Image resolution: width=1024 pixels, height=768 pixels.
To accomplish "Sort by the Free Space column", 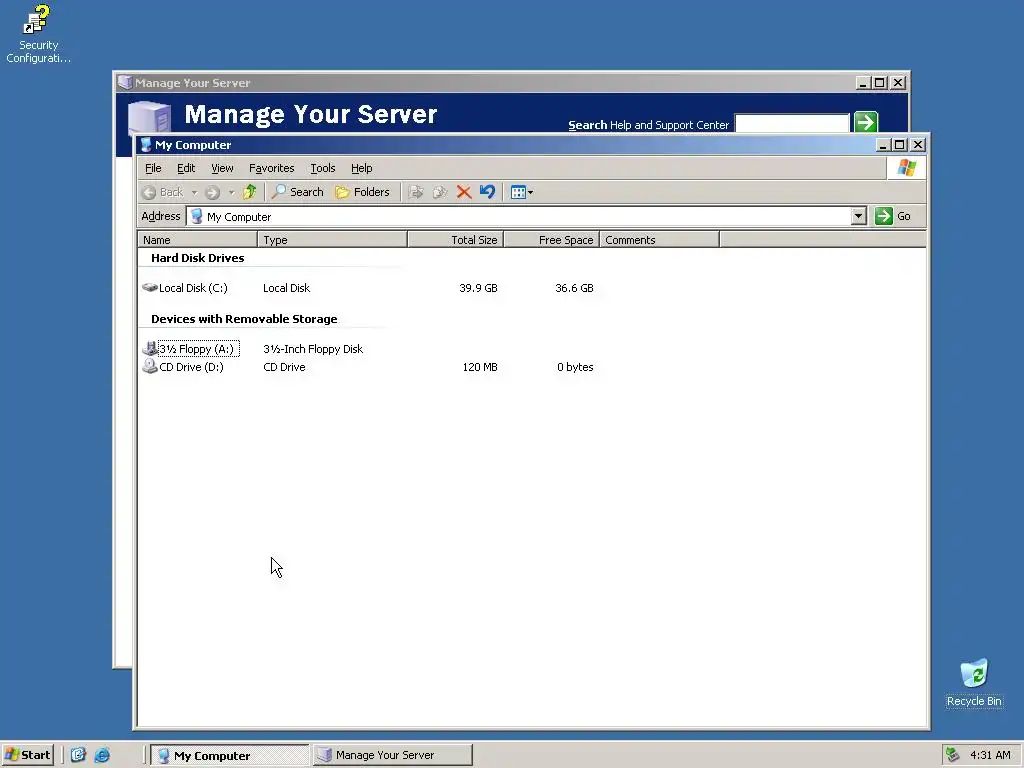I will [552, 240].
